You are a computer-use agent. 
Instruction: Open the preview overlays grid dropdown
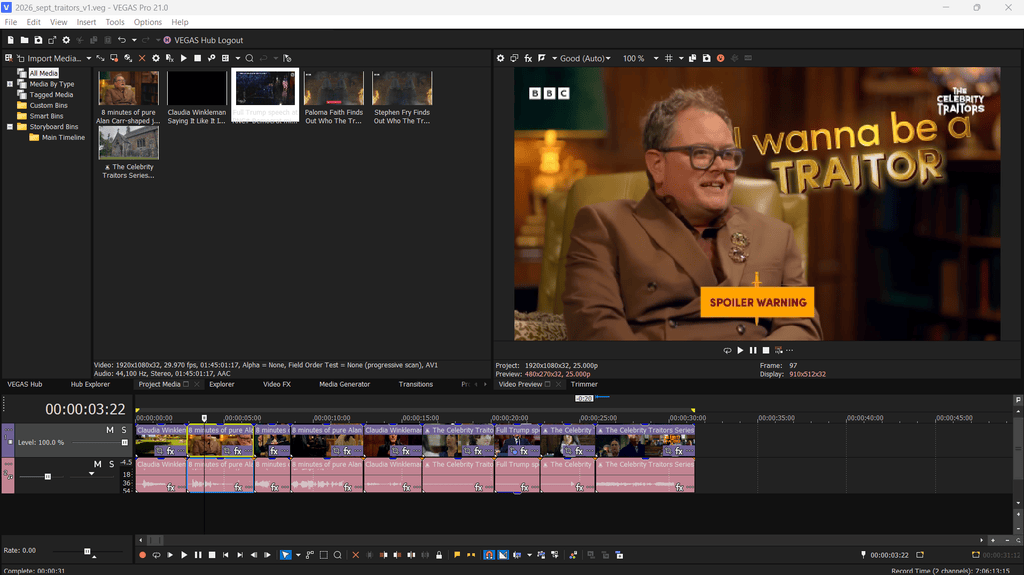[680, 58]
